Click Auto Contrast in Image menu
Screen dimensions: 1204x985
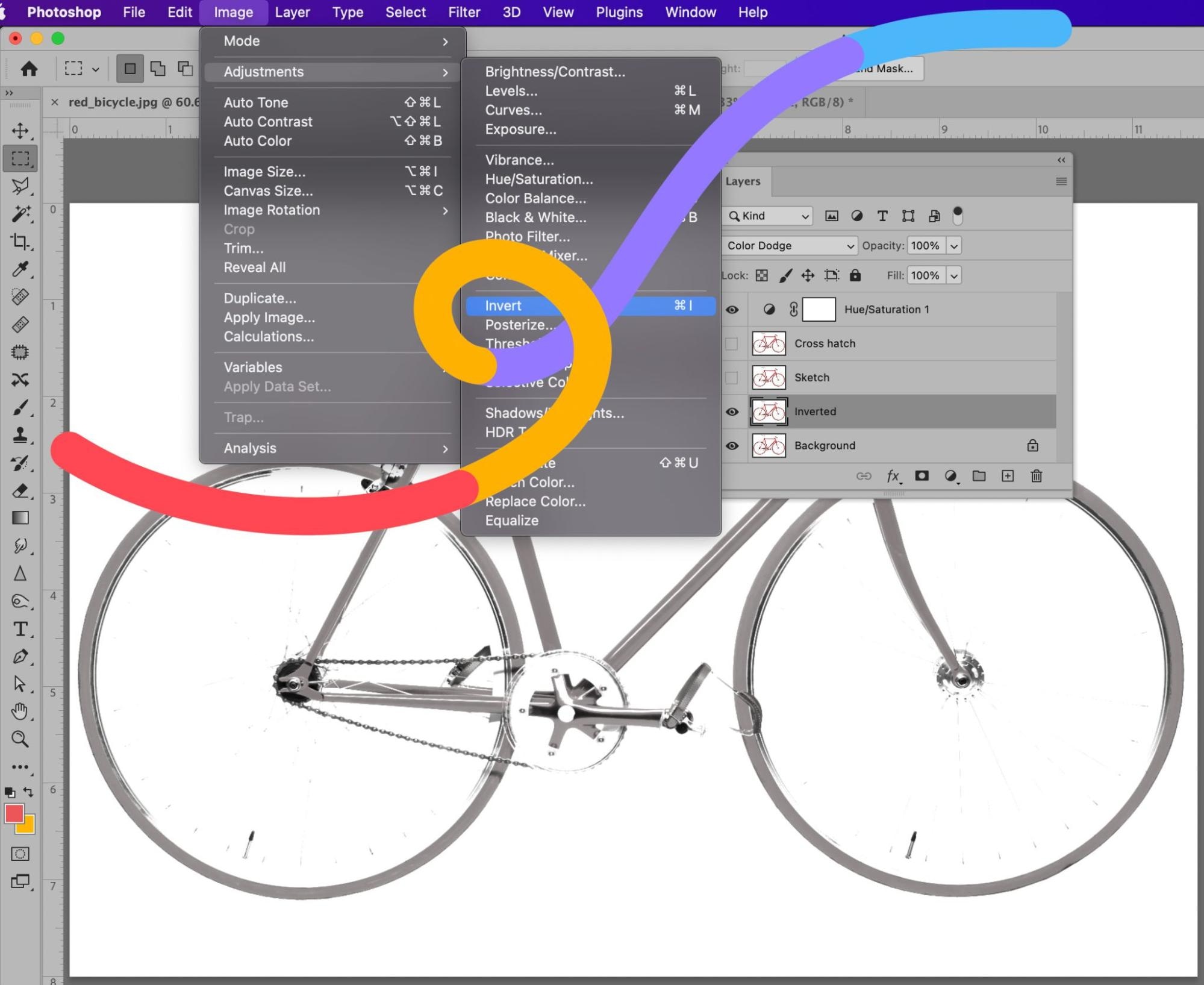pos(268,122)
